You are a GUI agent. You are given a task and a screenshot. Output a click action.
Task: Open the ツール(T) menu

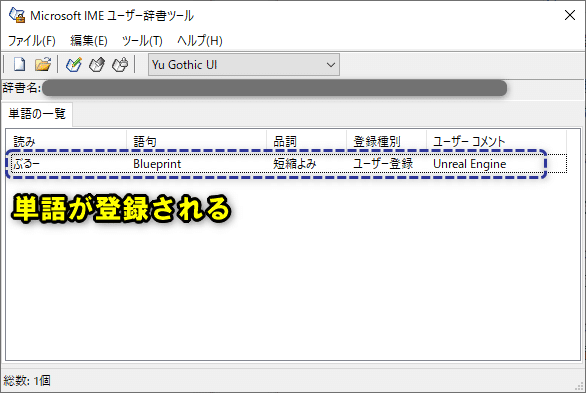pyautogui.click(x=142, y=40)
